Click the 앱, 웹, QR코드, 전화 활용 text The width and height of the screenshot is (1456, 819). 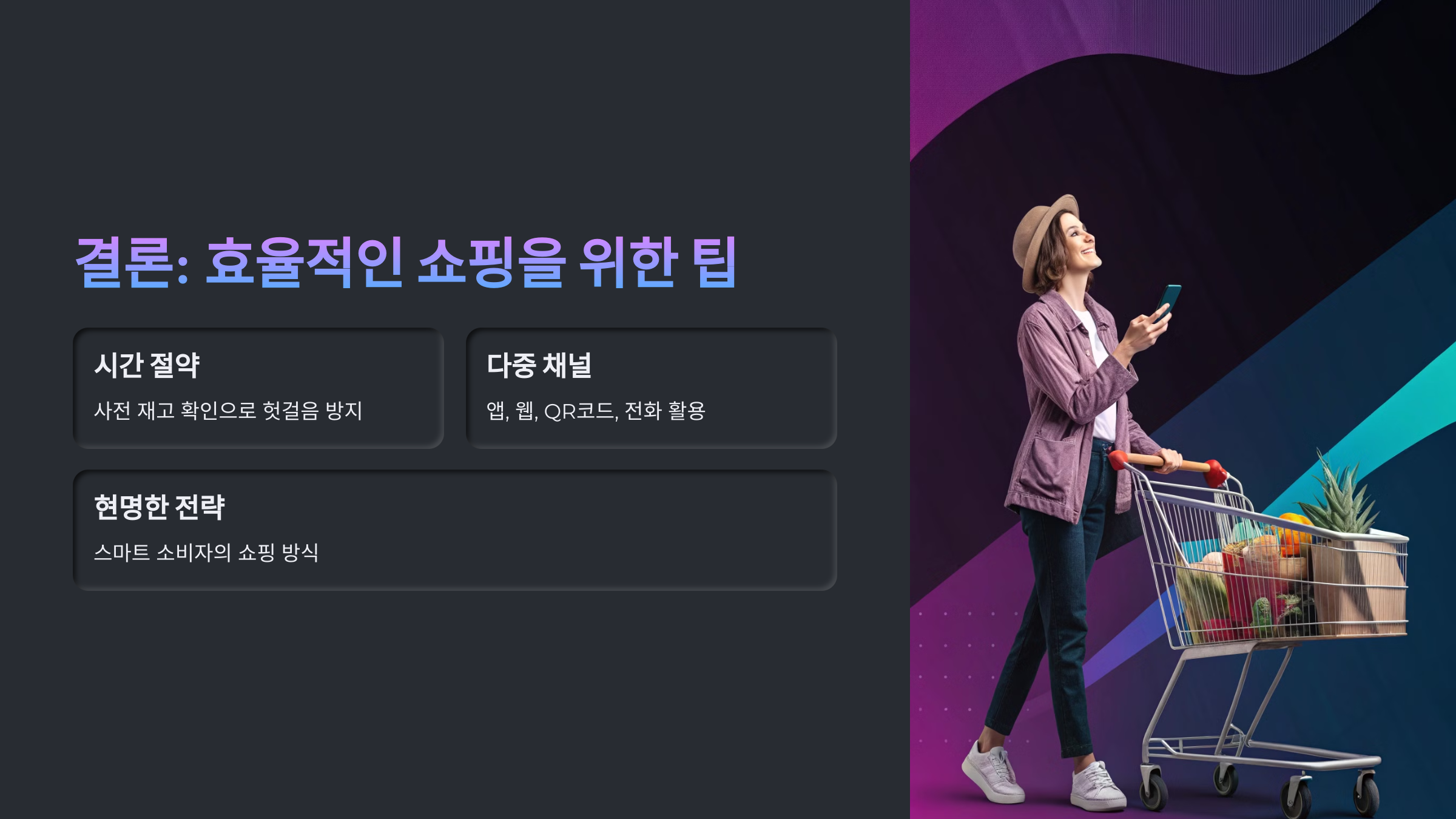coord(596,411)
